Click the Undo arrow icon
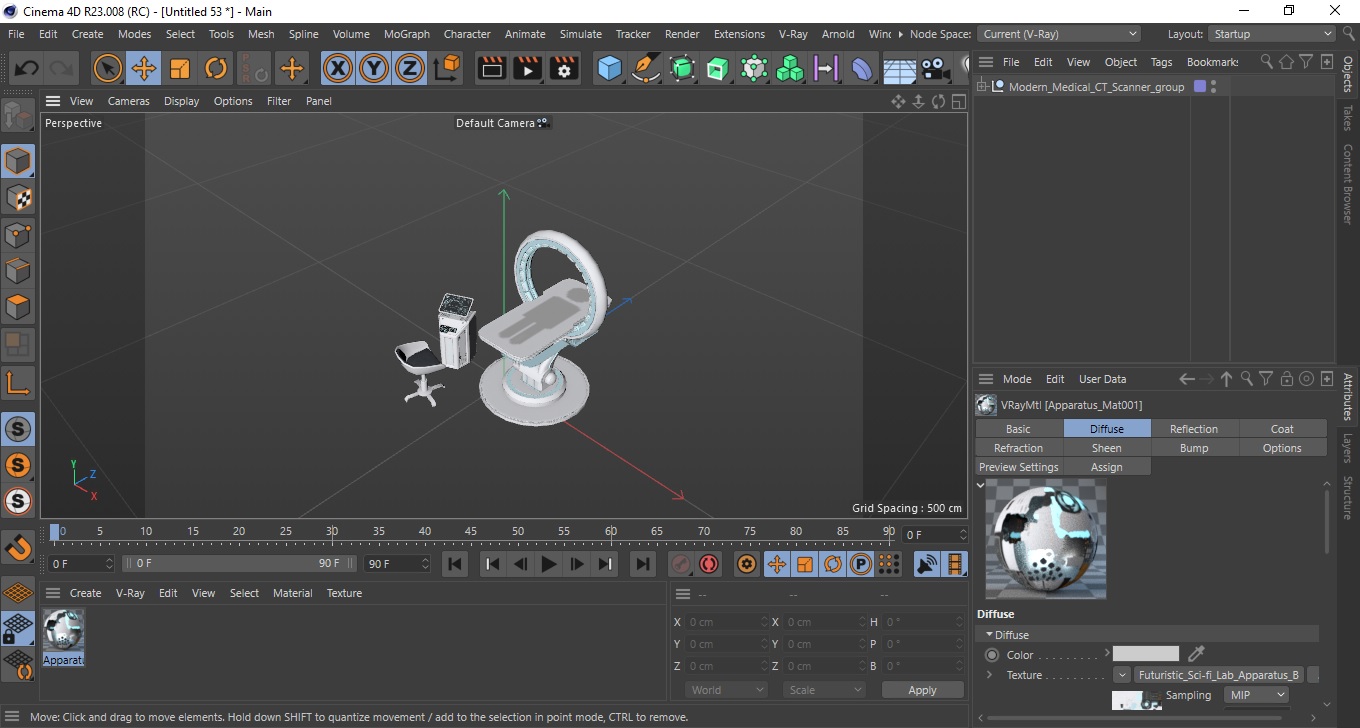This screenshot has width=1360, height=728. (27, 68)
